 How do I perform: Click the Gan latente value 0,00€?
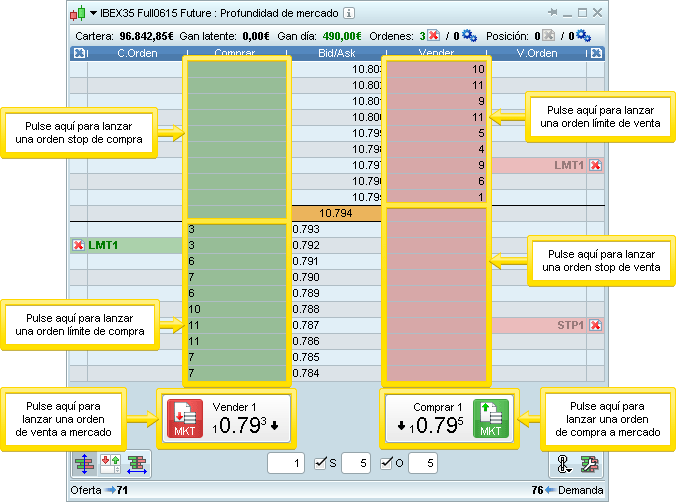[256, 36]
